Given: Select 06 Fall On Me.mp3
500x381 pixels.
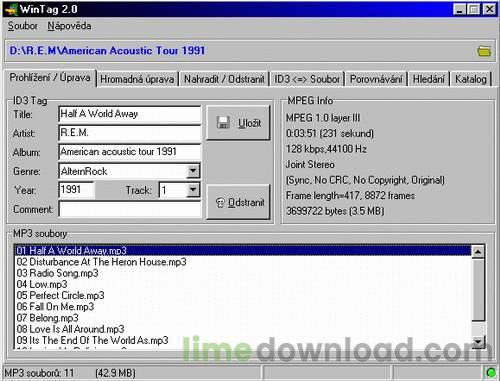Looking at the screenshot, I should click(243, 307).
